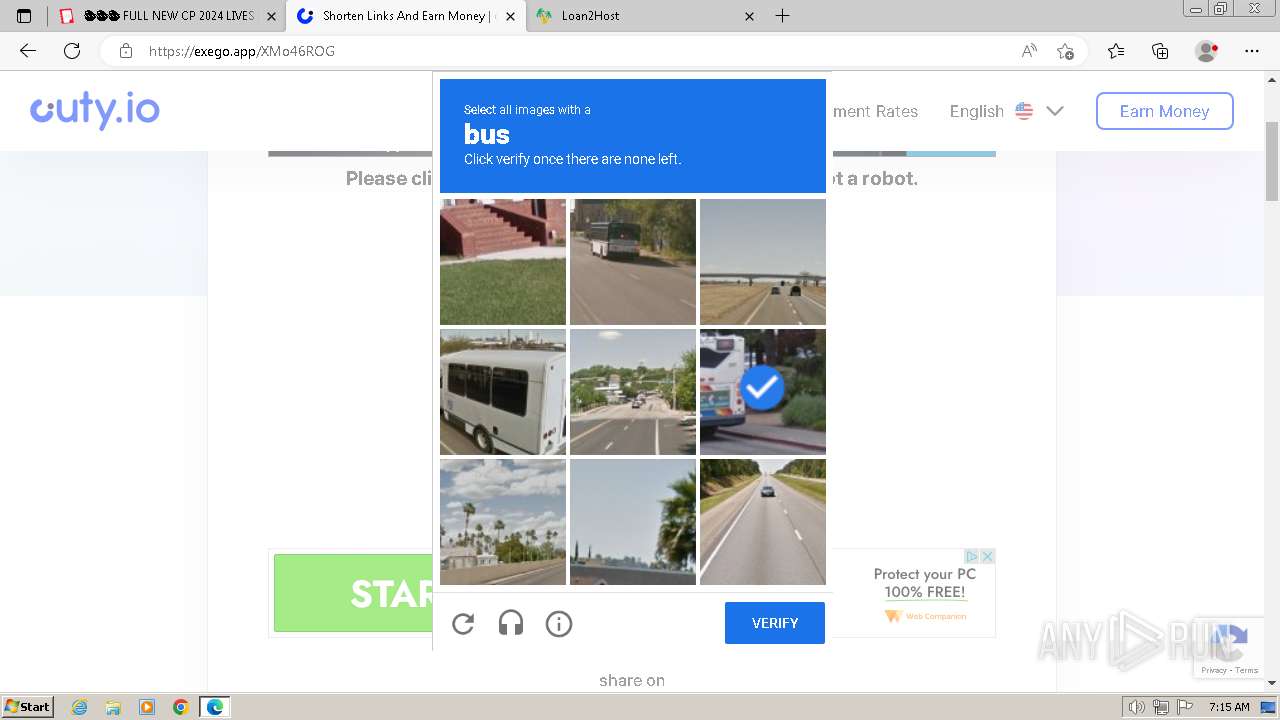Open the Windows Start menu
Screen dimensions: 1280x720
pos(28,707)
